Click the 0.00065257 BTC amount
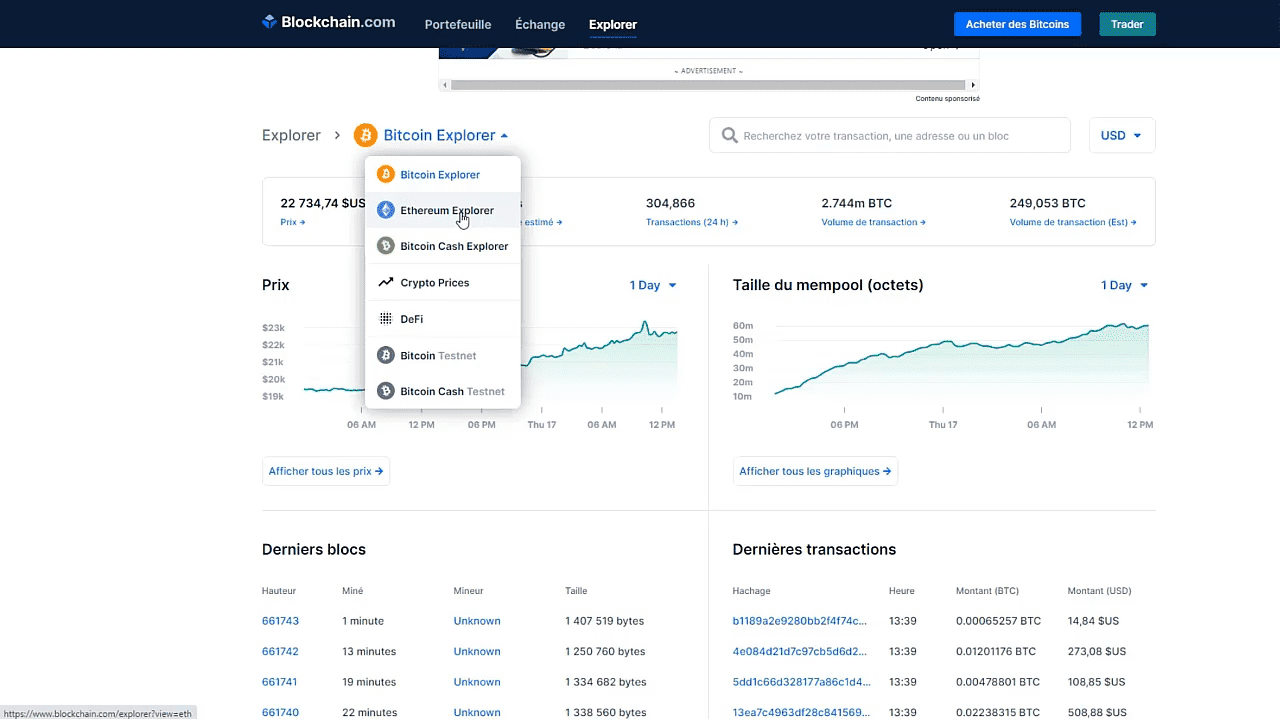The width and height of the screenshot is (1280, 720). 998,621
